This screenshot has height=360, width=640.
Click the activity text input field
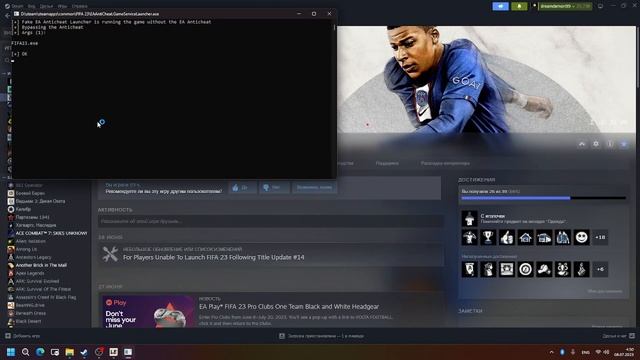tap(271, 221)
